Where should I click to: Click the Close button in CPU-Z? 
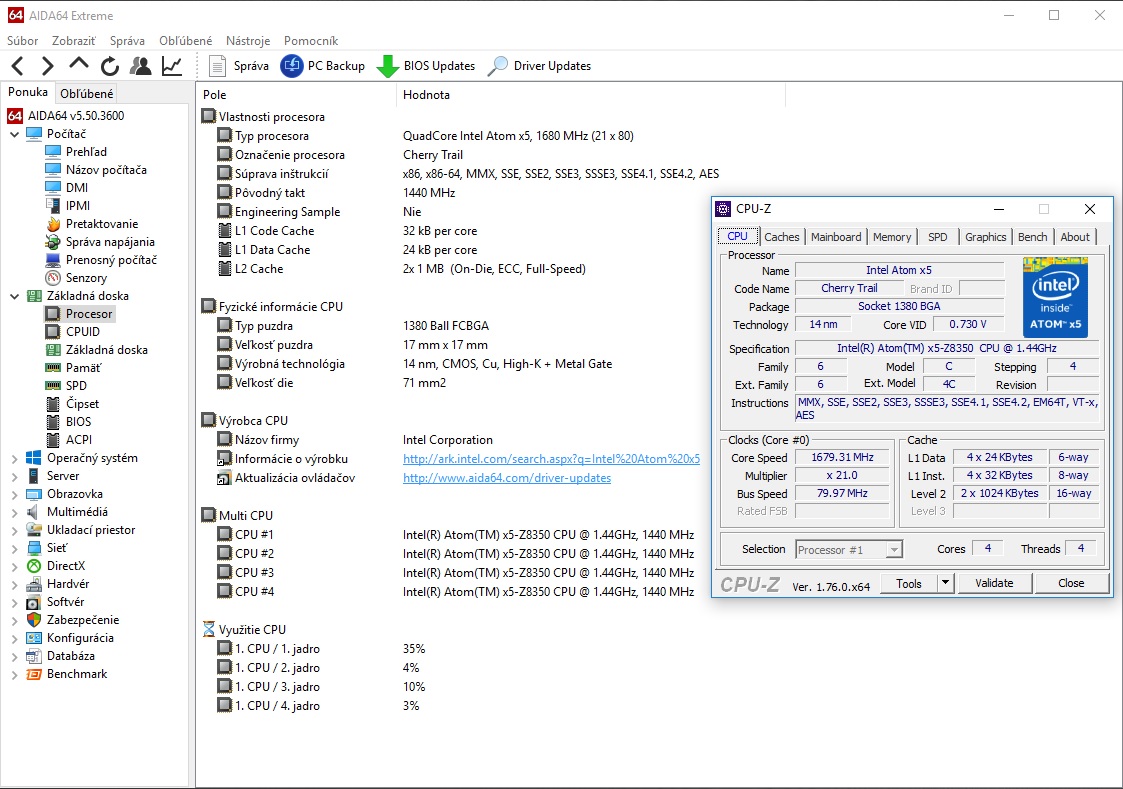pos(1071,583)
